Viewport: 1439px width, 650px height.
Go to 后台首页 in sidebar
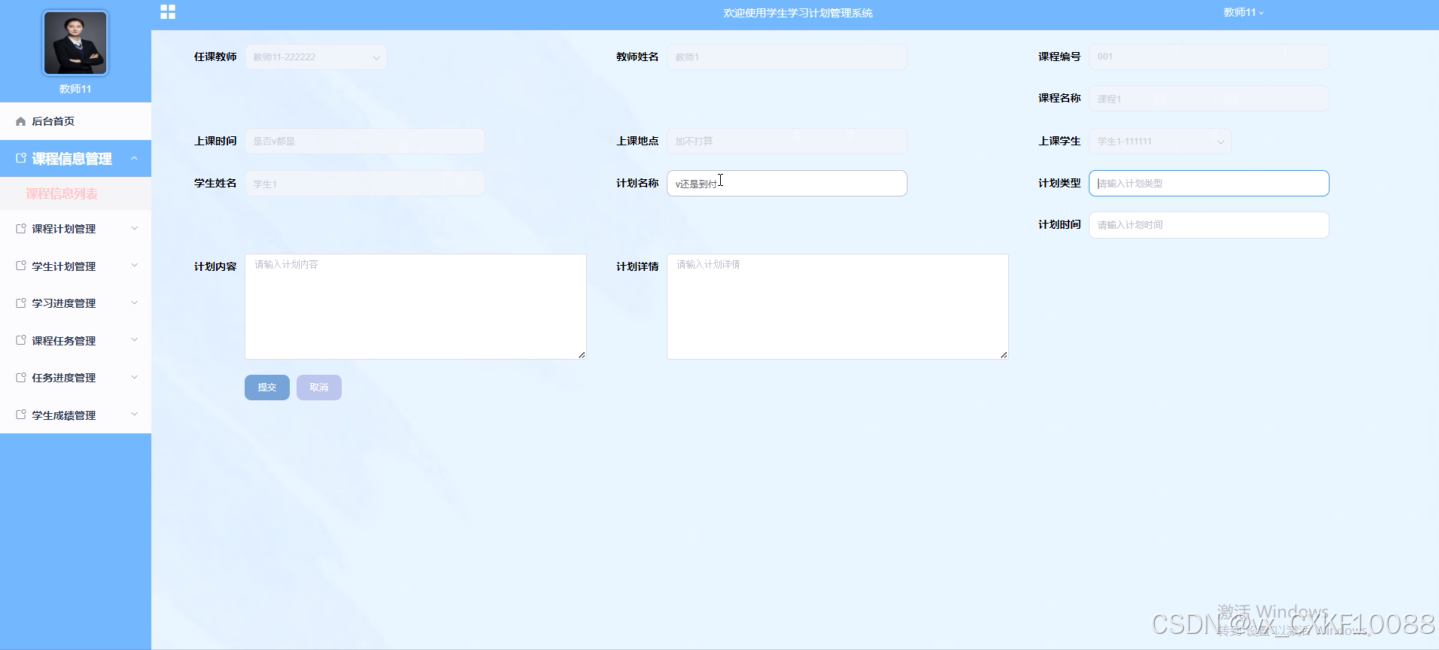click(x=75, y=121)
